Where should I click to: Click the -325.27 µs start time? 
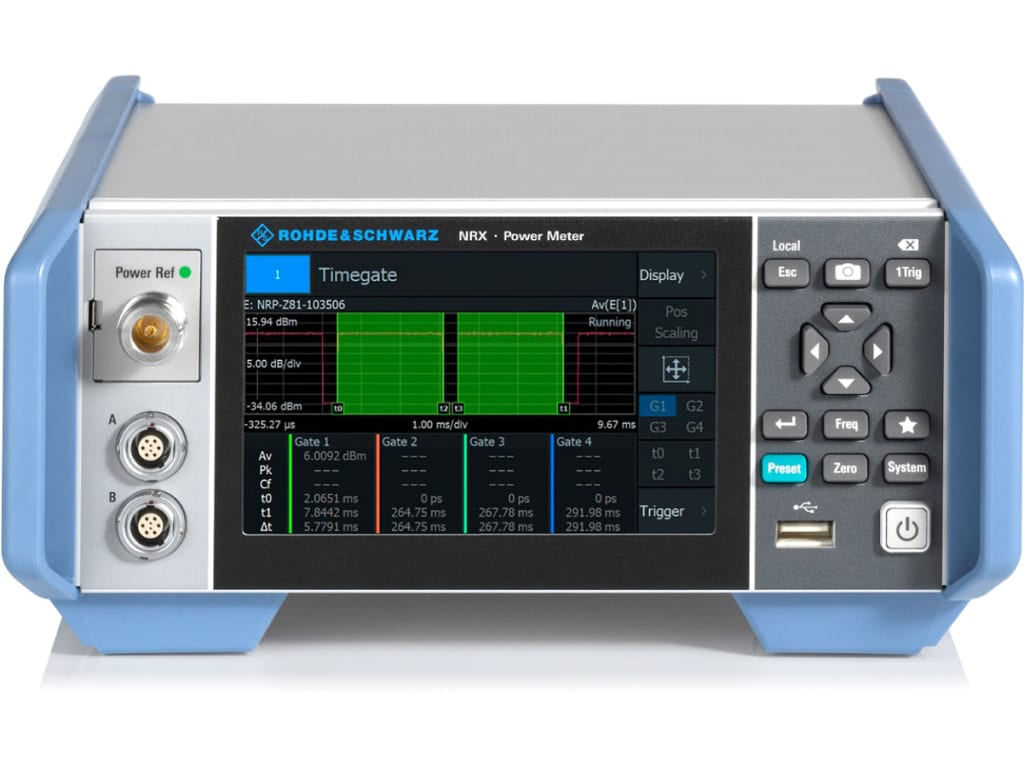click(270, 424)
